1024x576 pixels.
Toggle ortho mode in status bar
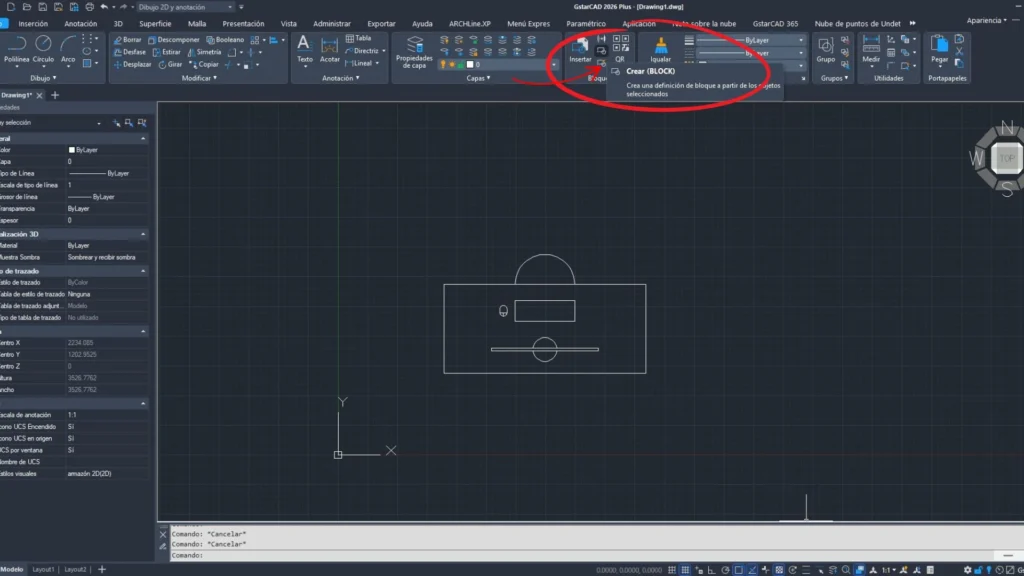click(712, 570)
